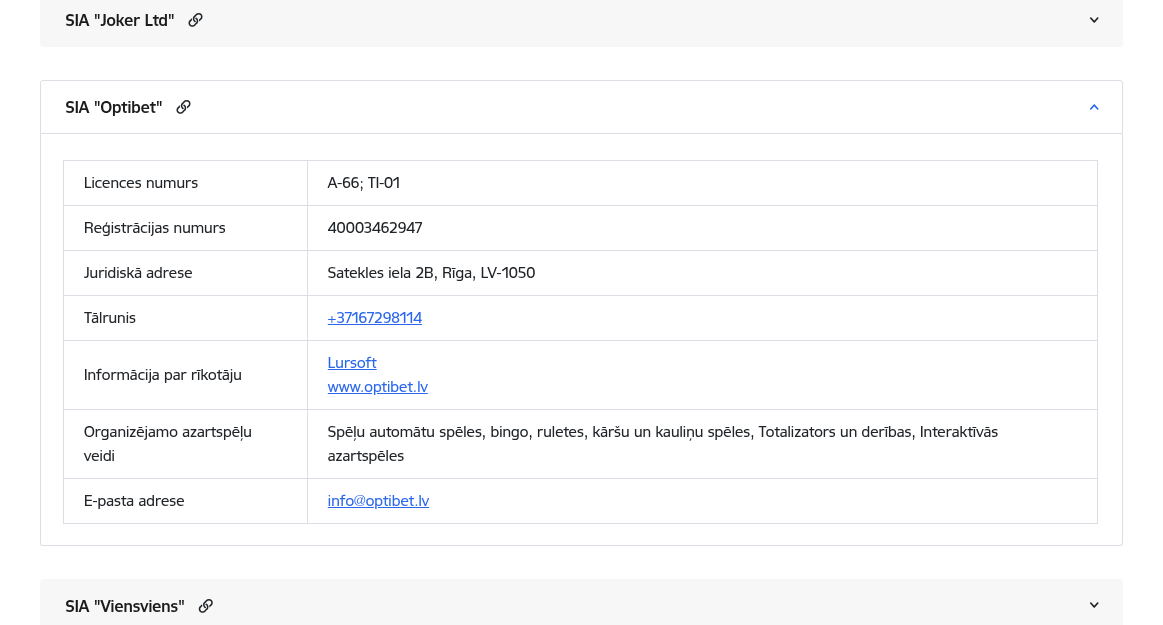This screenshot has height=625, width=1163.
Task: Email info@optibet.lv via the link
Action: (378, 500)
